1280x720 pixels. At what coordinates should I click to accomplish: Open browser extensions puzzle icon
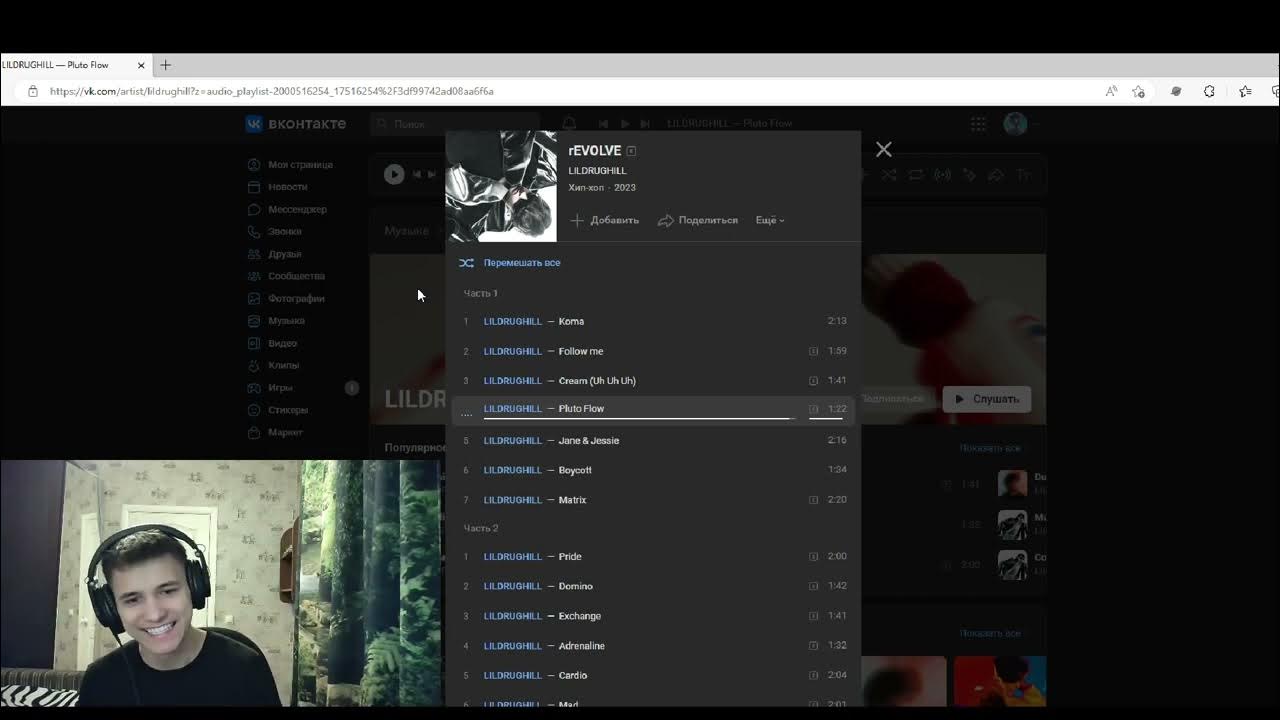point(1209,91)
